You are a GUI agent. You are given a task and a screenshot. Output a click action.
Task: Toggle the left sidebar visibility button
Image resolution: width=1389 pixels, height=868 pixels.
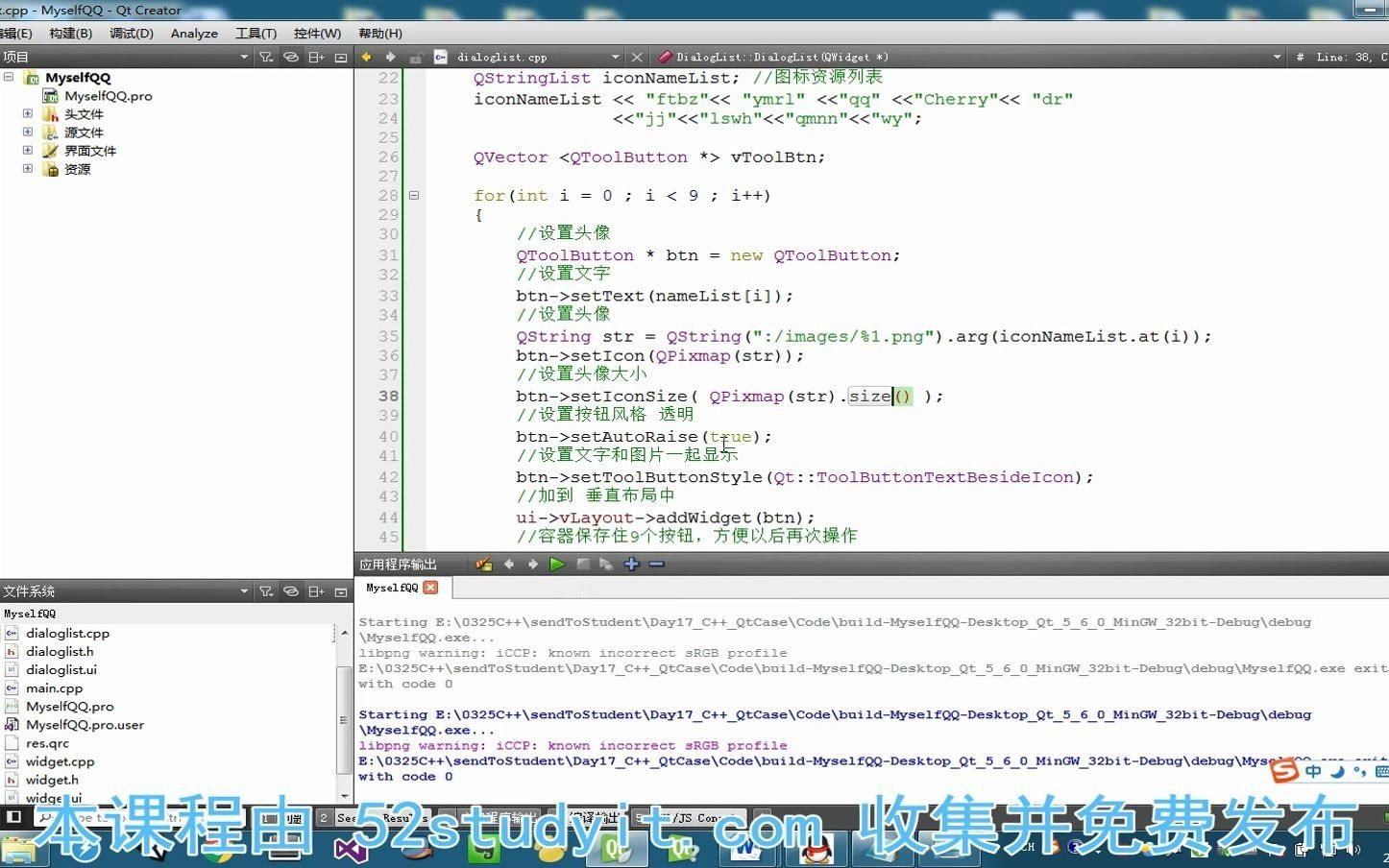tap(12, 817)
